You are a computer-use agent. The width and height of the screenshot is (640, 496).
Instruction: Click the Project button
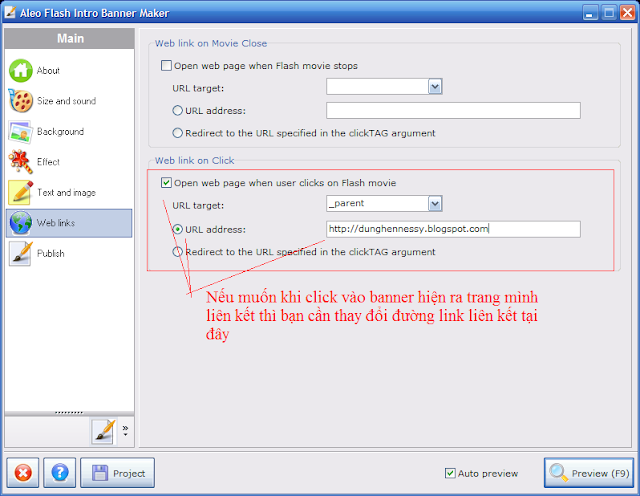118,473
